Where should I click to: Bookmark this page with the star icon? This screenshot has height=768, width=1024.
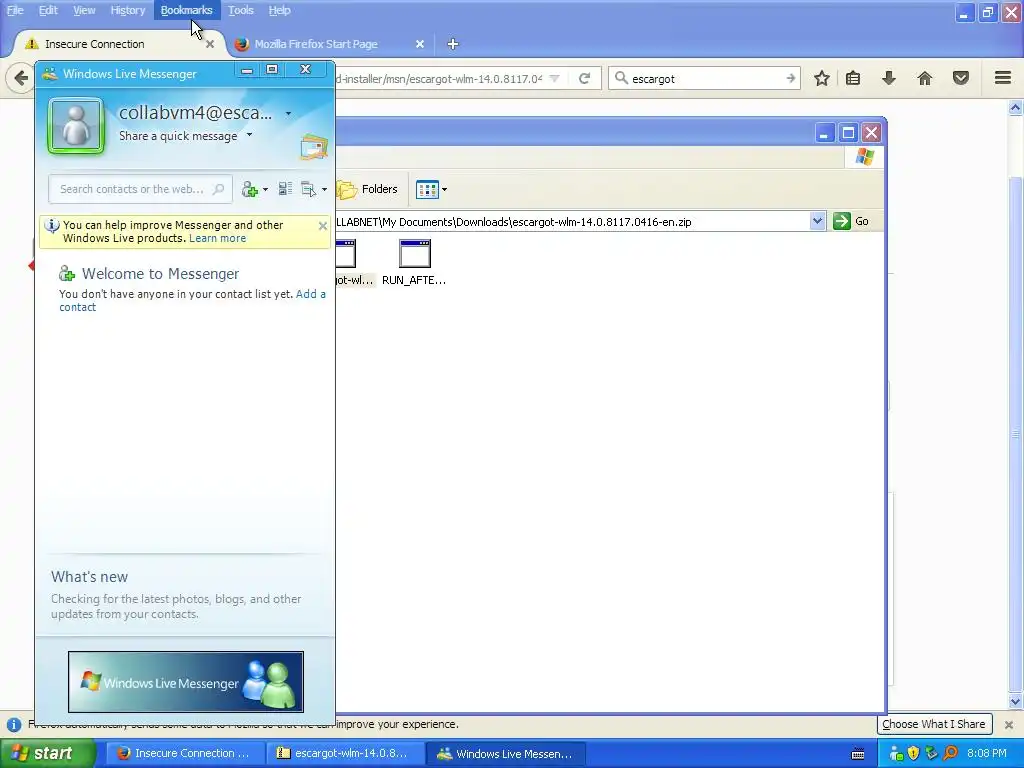(x=822, y=78)
